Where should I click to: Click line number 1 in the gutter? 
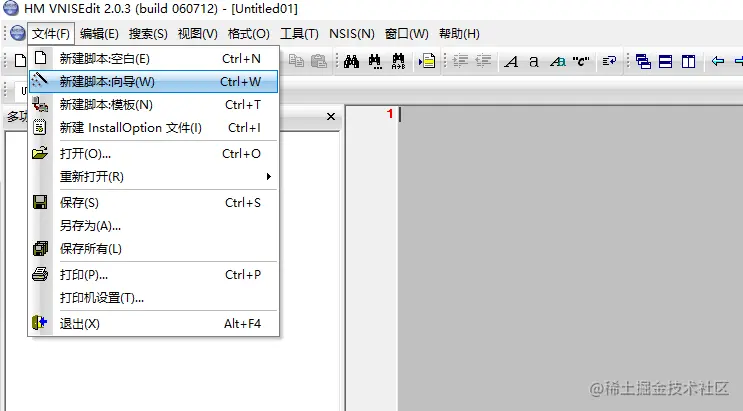(390, 114)
